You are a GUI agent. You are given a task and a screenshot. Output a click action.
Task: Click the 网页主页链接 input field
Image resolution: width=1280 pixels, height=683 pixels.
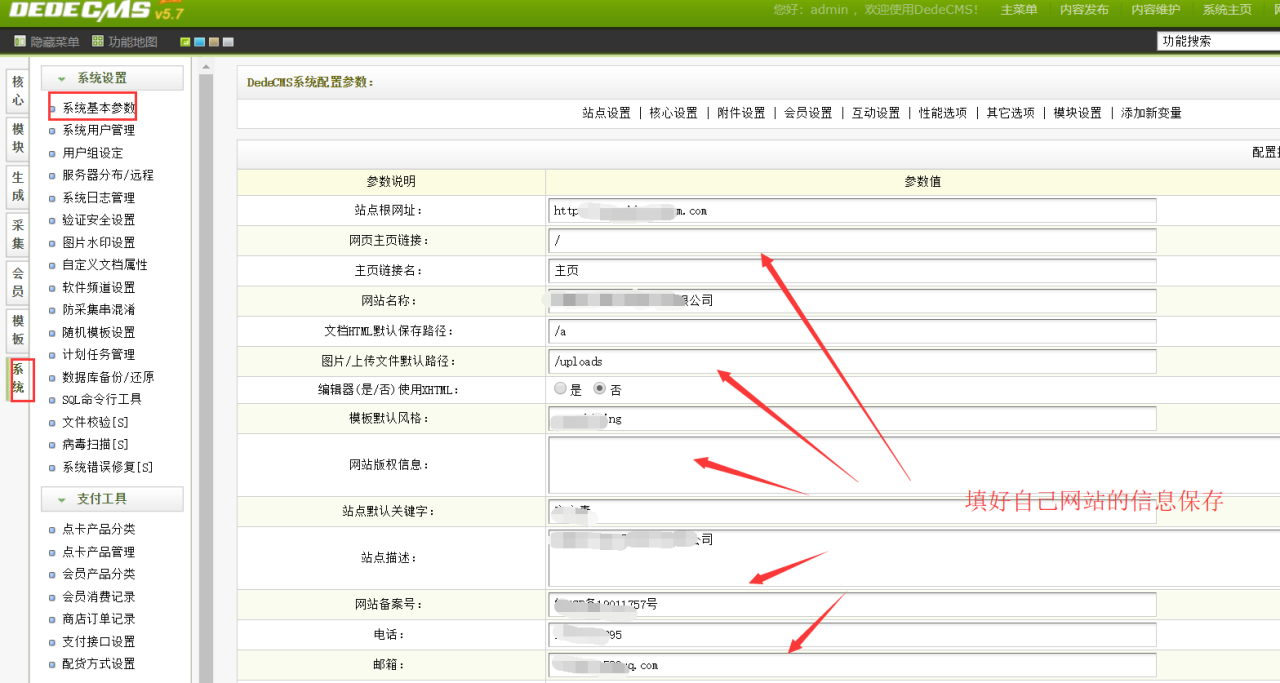(852, 240)
